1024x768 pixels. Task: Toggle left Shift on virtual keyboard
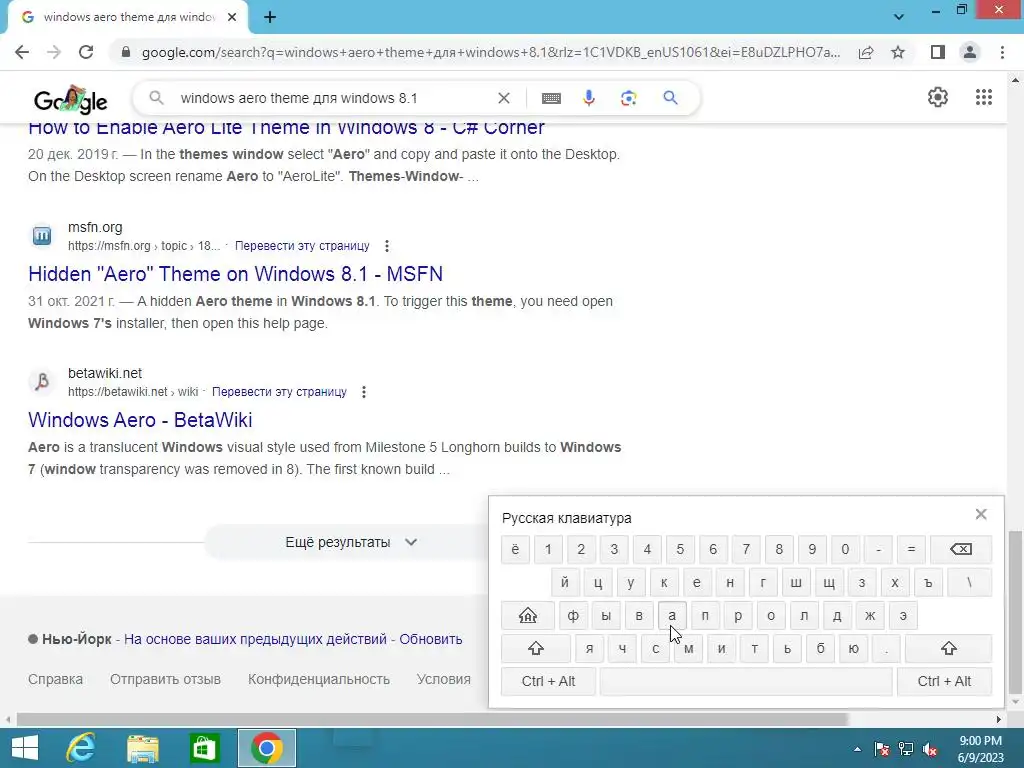536,648
